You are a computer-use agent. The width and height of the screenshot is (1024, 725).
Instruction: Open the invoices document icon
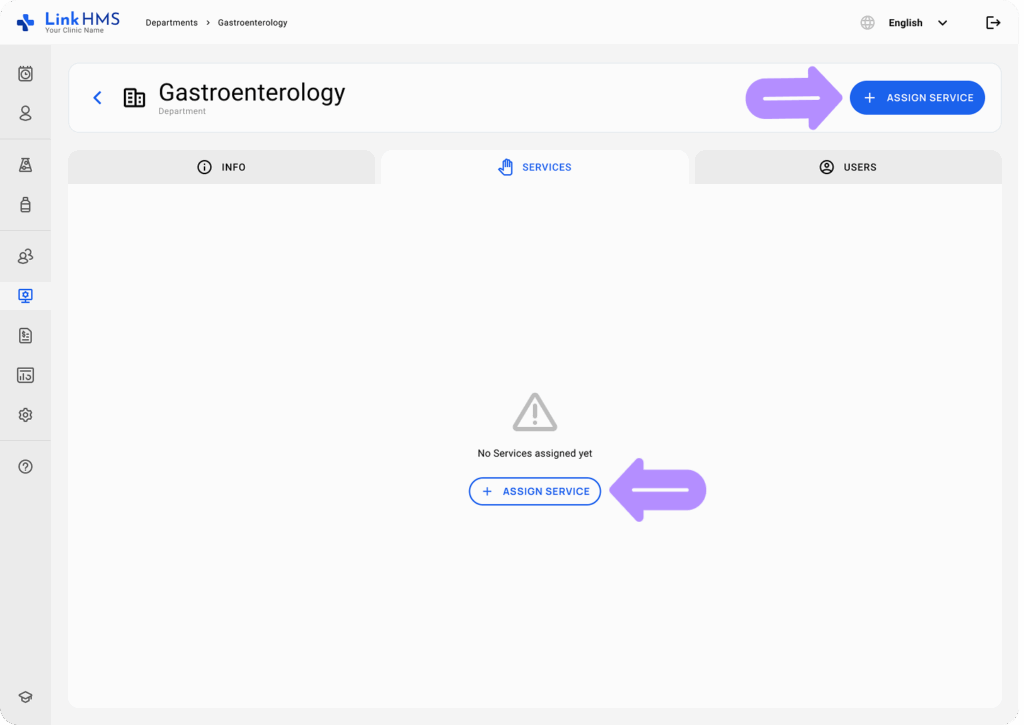(x=25, y=335)
